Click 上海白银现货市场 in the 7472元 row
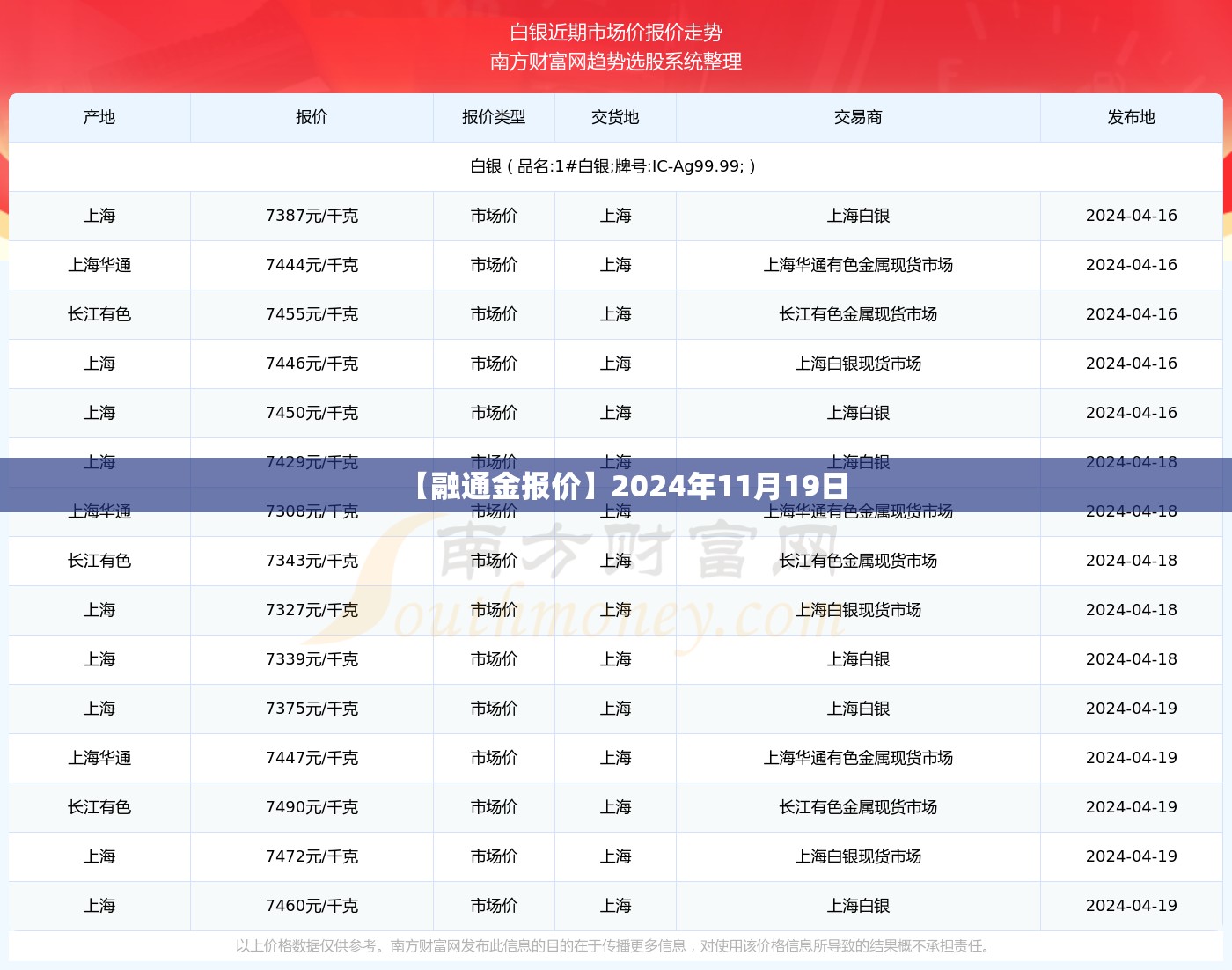This screenshot has height=970, width=1232. pyautogui.click(x=858, y=856)
